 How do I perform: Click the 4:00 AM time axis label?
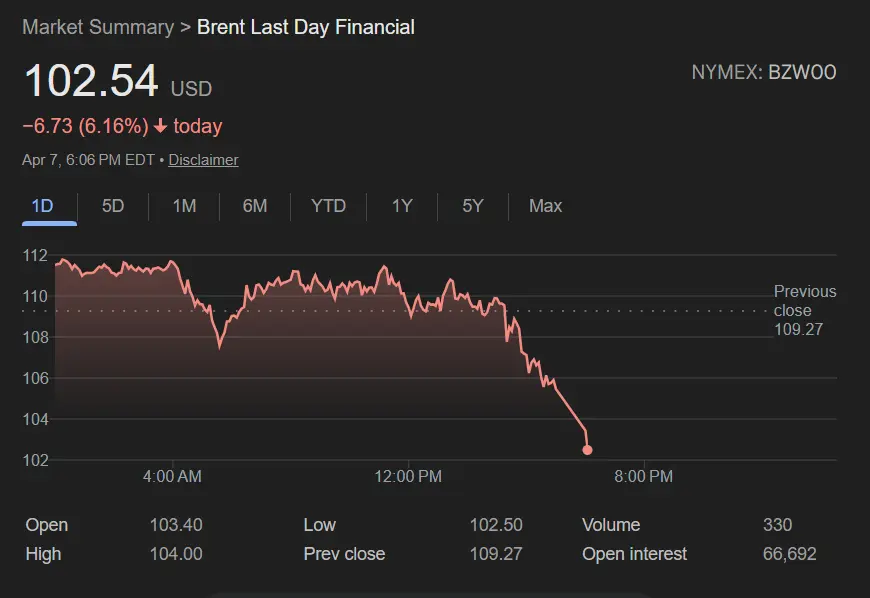(x=172, y=477)
